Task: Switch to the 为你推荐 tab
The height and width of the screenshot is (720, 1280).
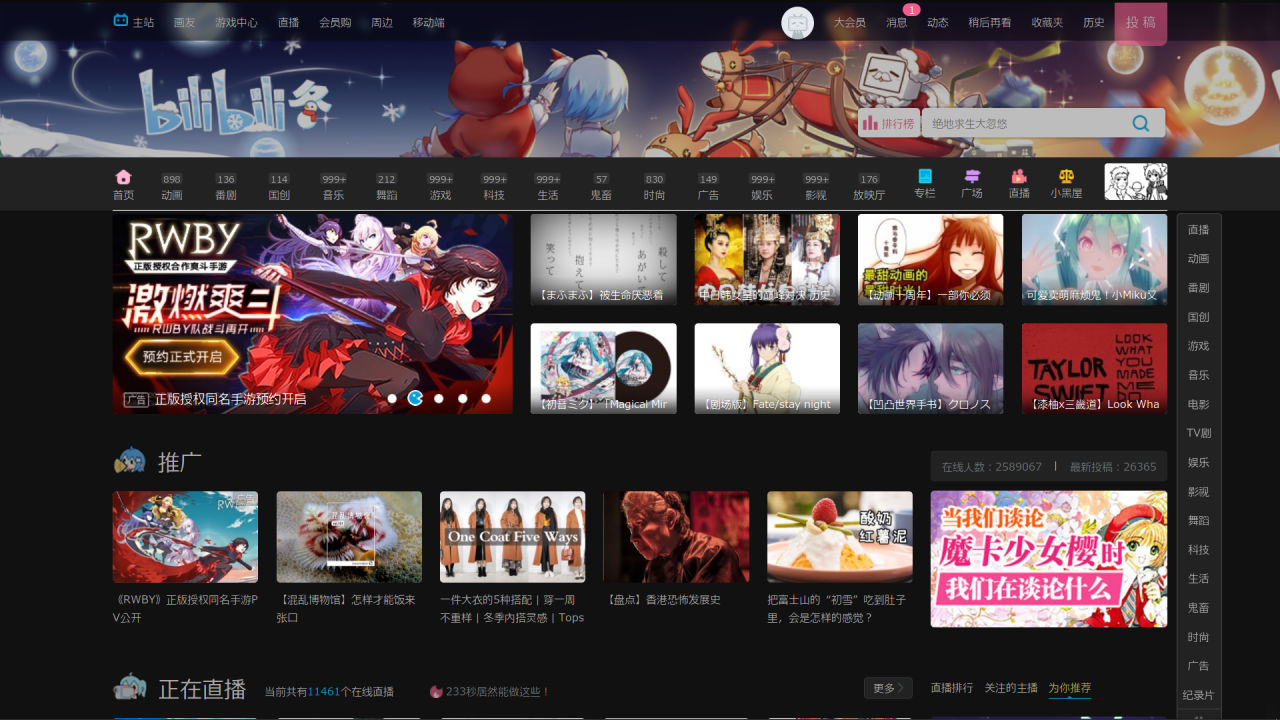Action: point(1068,688)
